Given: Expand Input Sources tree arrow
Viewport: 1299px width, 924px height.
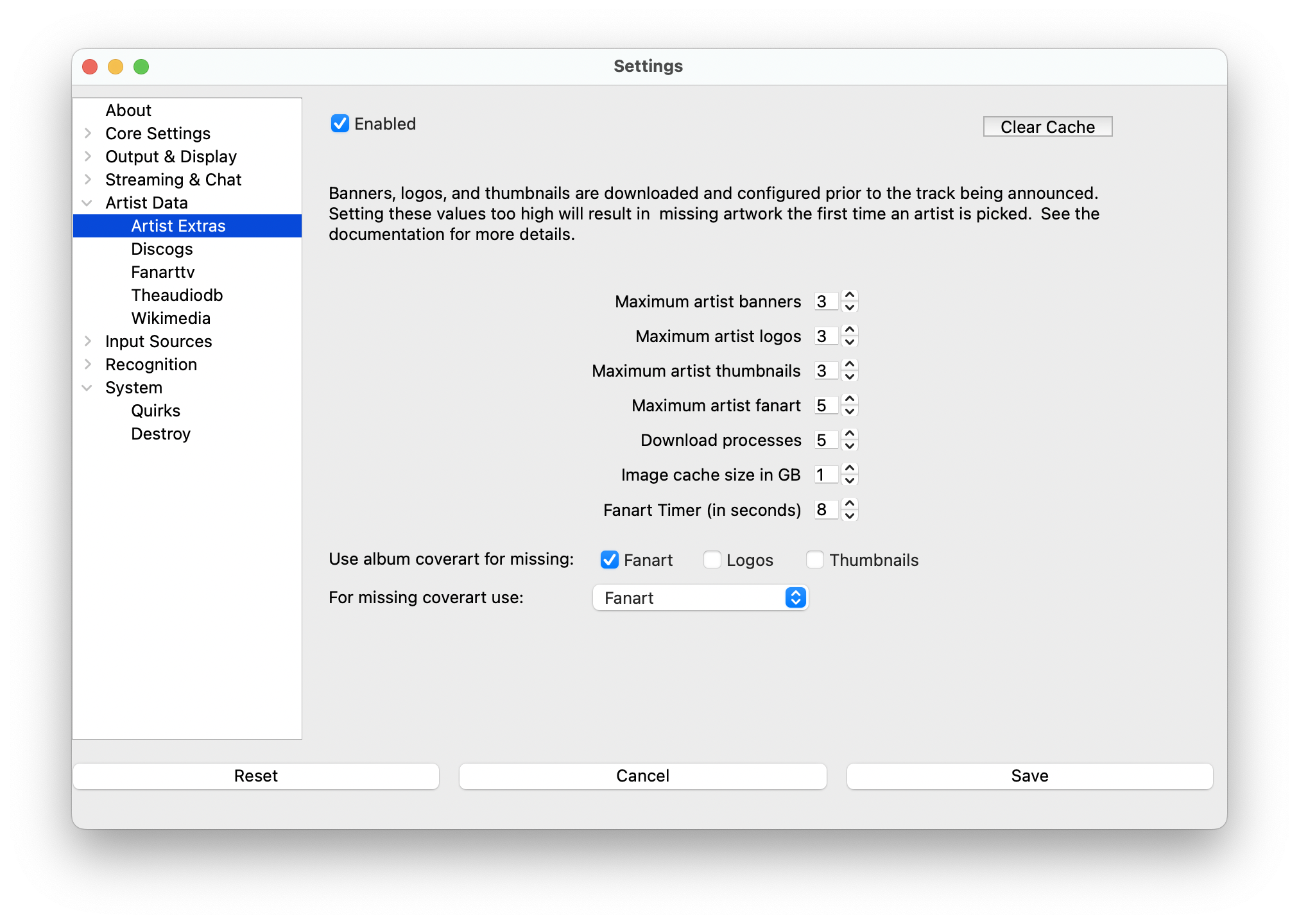Looking at the screenshot, I should tap(88, 341).
